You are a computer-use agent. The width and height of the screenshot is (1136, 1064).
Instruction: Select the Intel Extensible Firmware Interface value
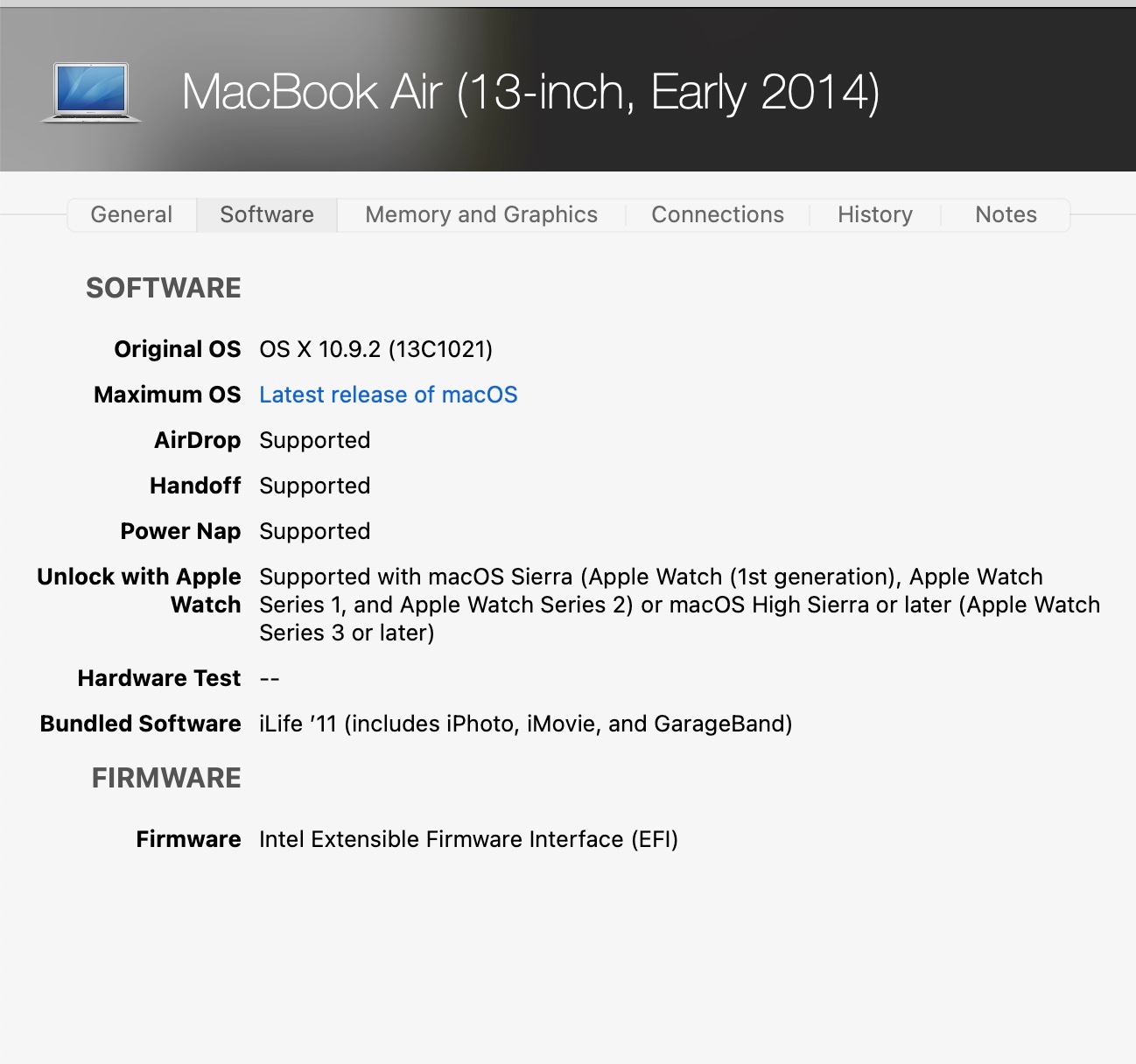pyautogui.click(x=469, y=839)
